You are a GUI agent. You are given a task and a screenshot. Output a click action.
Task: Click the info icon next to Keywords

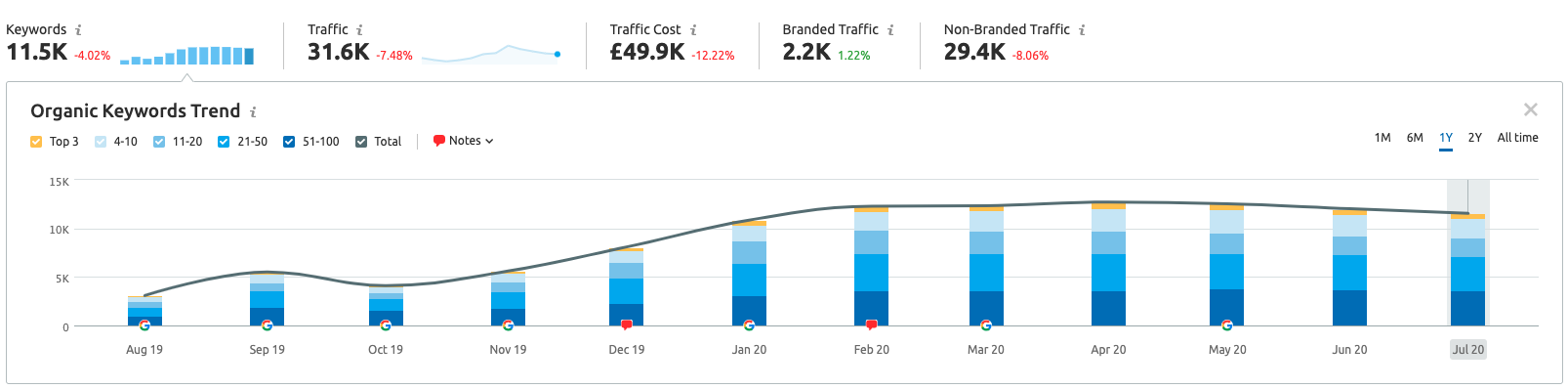tap(78, 30)
